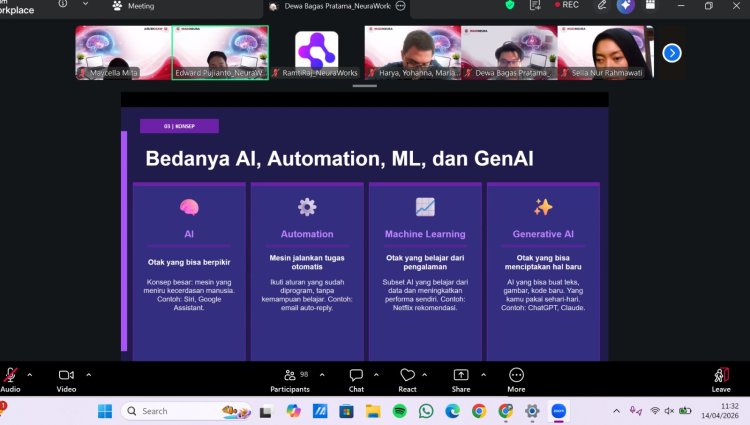Click the taskbar Search box

187,411
